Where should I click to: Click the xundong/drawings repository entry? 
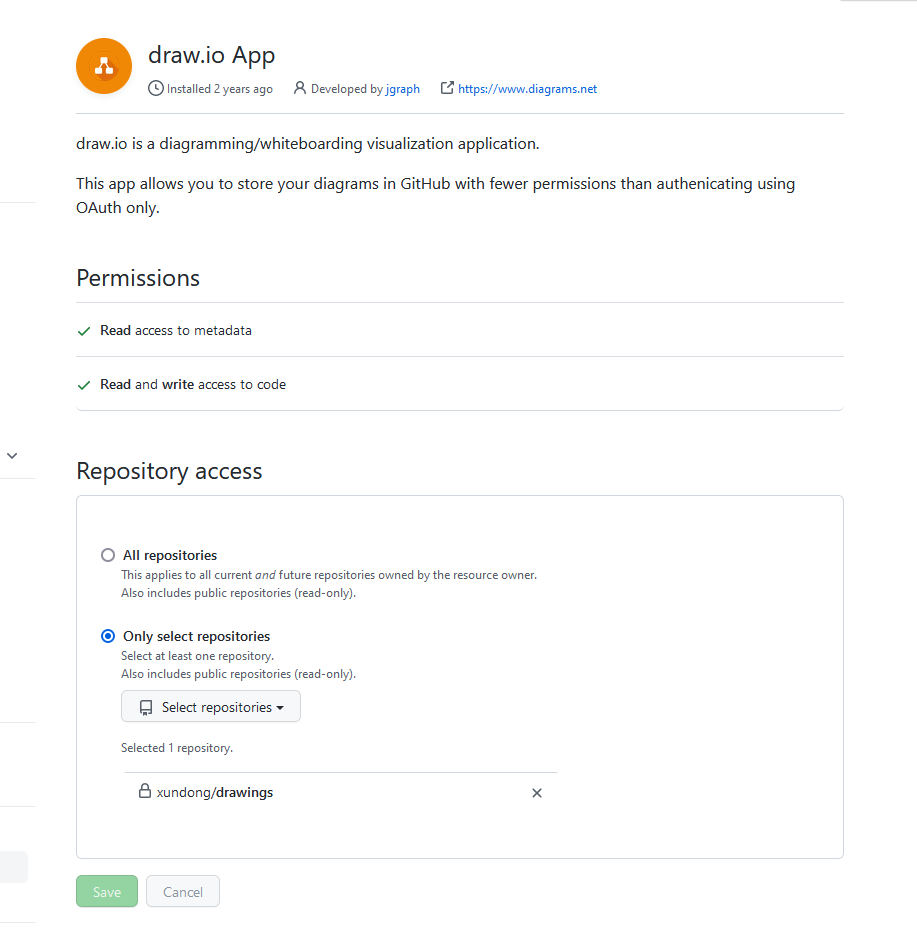click(214, 791)
